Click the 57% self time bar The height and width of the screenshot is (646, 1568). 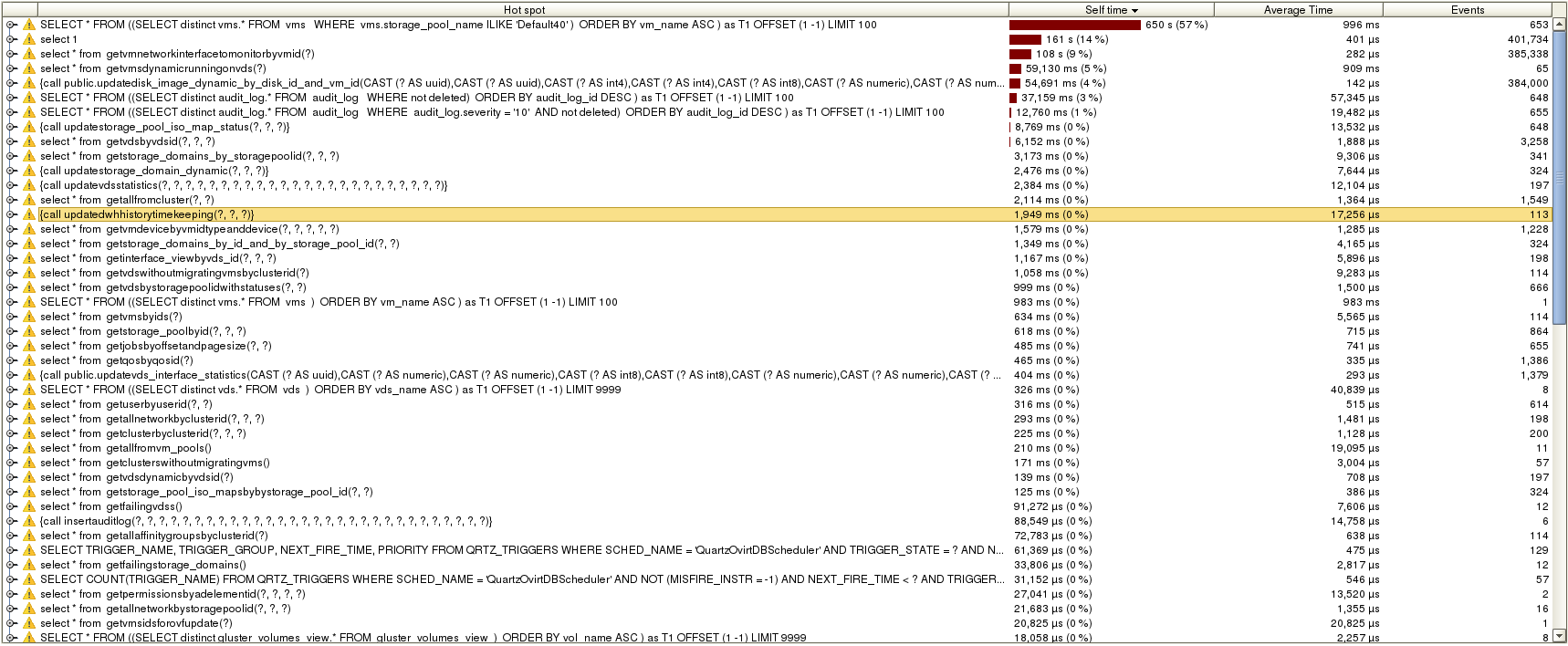(x=1074, y=25)
